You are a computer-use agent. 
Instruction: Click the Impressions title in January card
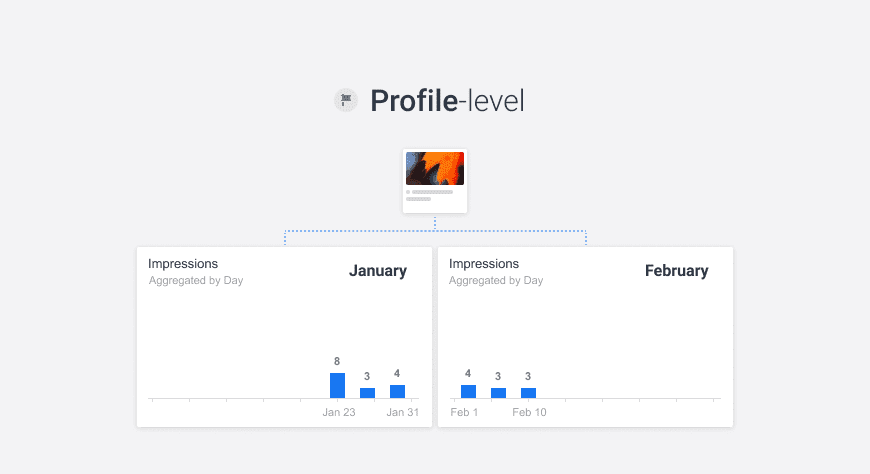point(183,264)
